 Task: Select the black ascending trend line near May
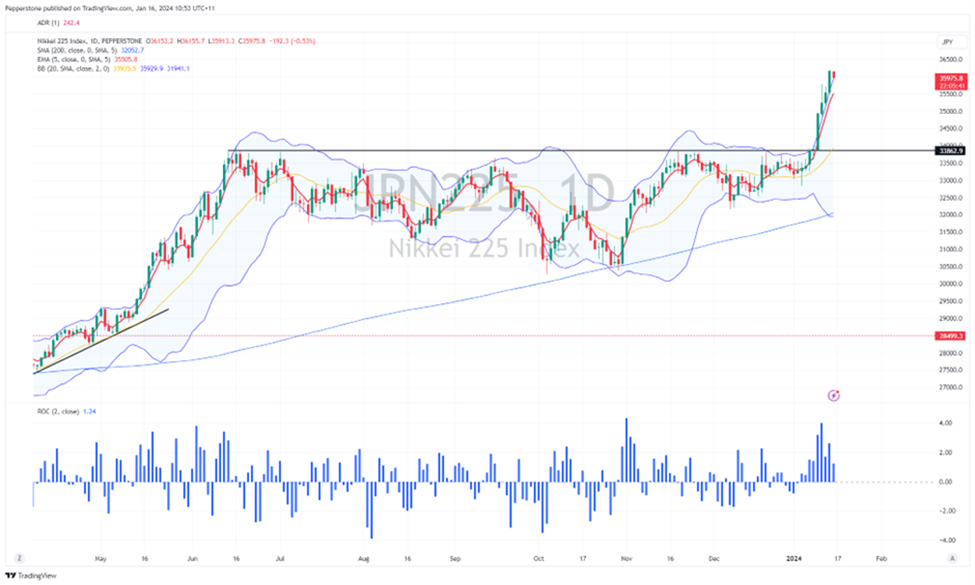(100, 340)
